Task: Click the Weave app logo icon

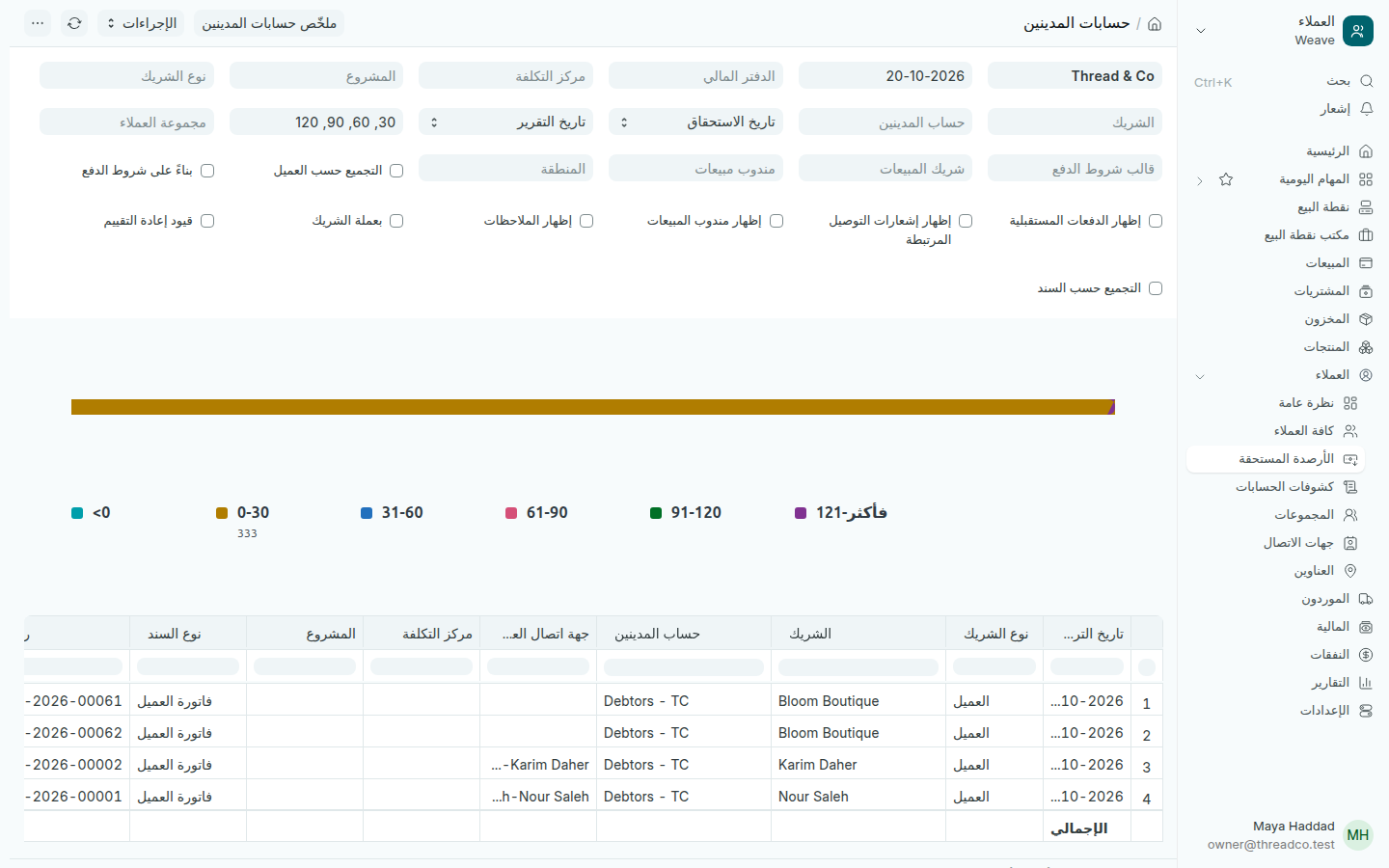Action: (x=1358, y=31)
